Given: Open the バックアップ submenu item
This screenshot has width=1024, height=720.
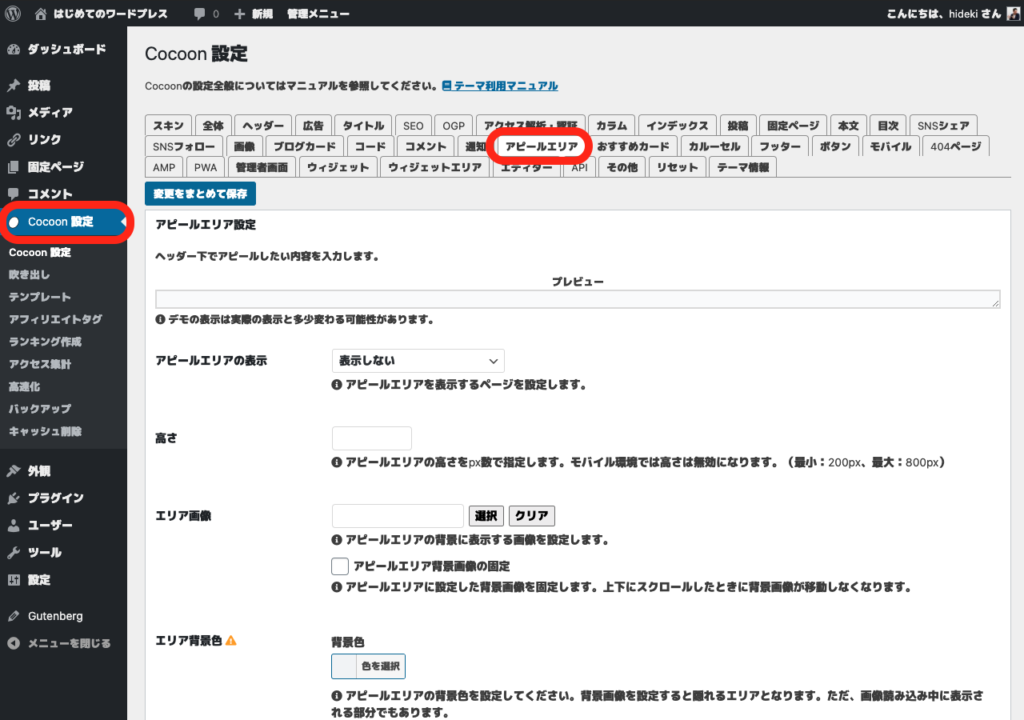Looking at the screenshot, I should (40, 409).
